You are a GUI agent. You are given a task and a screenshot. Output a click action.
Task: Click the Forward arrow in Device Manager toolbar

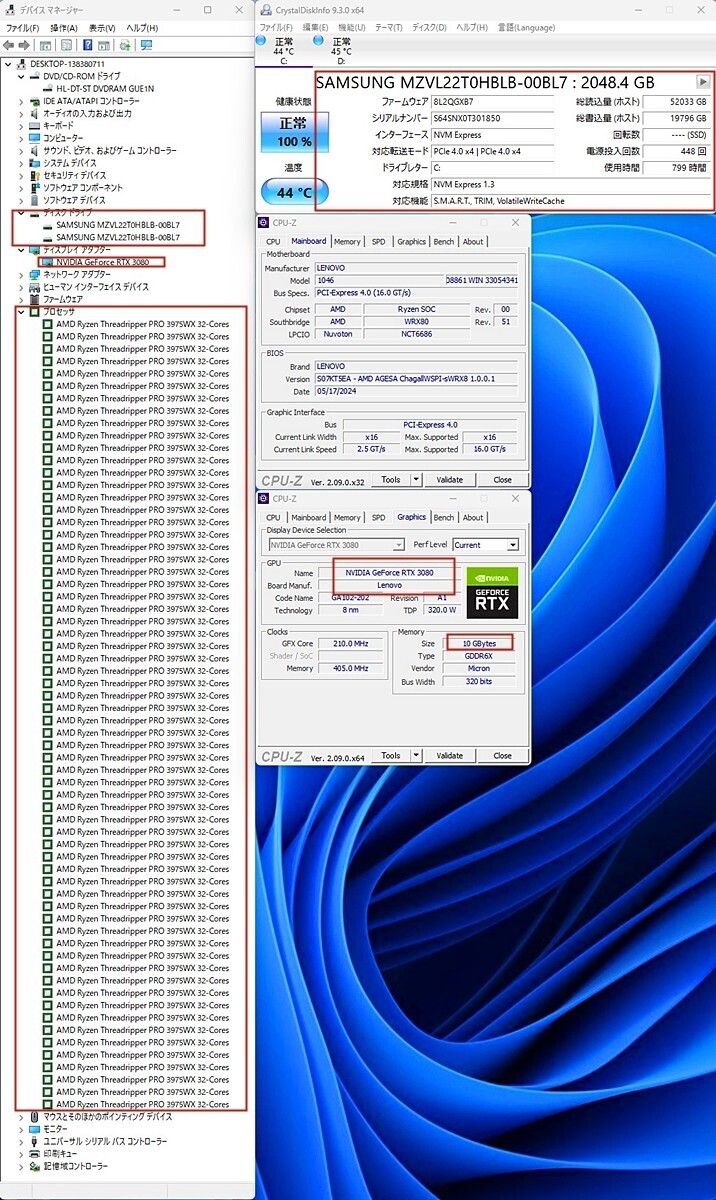click(x=24, y=45)
